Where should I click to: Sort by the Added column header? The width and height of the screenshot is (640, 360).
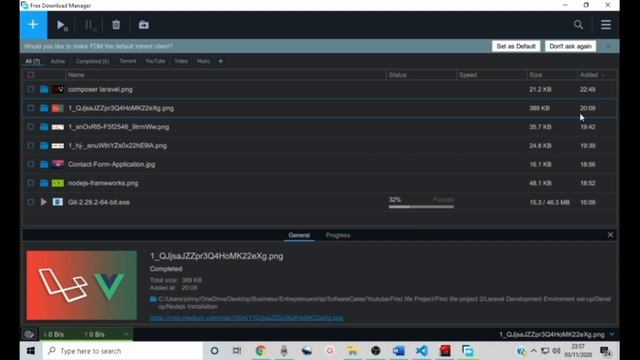coord(589,75)
